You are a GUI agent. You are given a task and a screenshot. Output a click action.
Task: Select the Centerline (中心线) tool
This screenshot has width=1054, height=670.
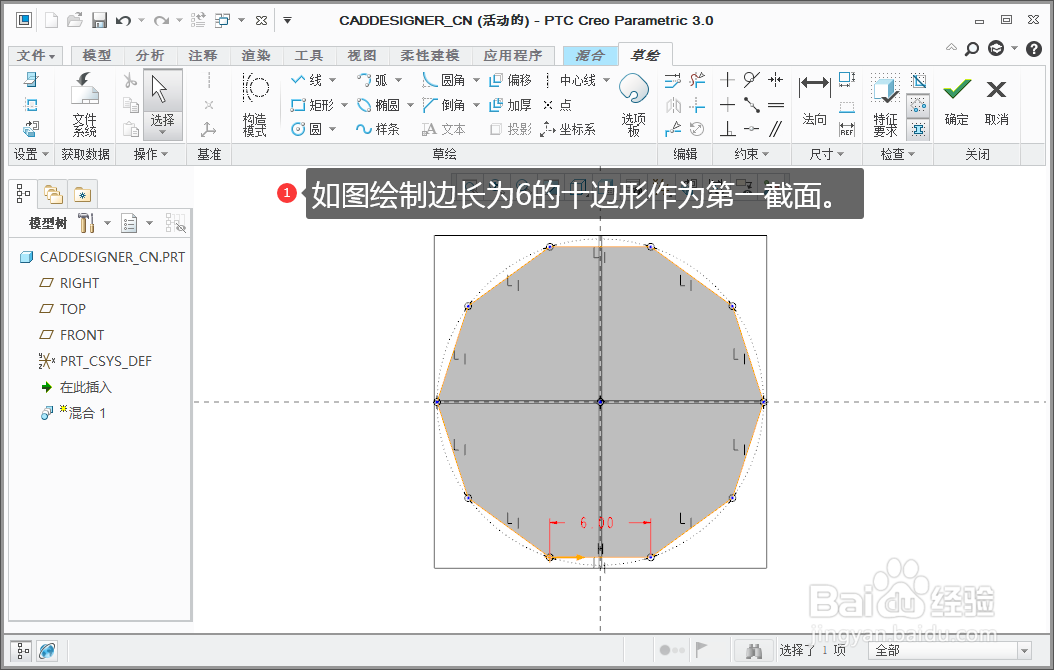(x=569, y=80)
